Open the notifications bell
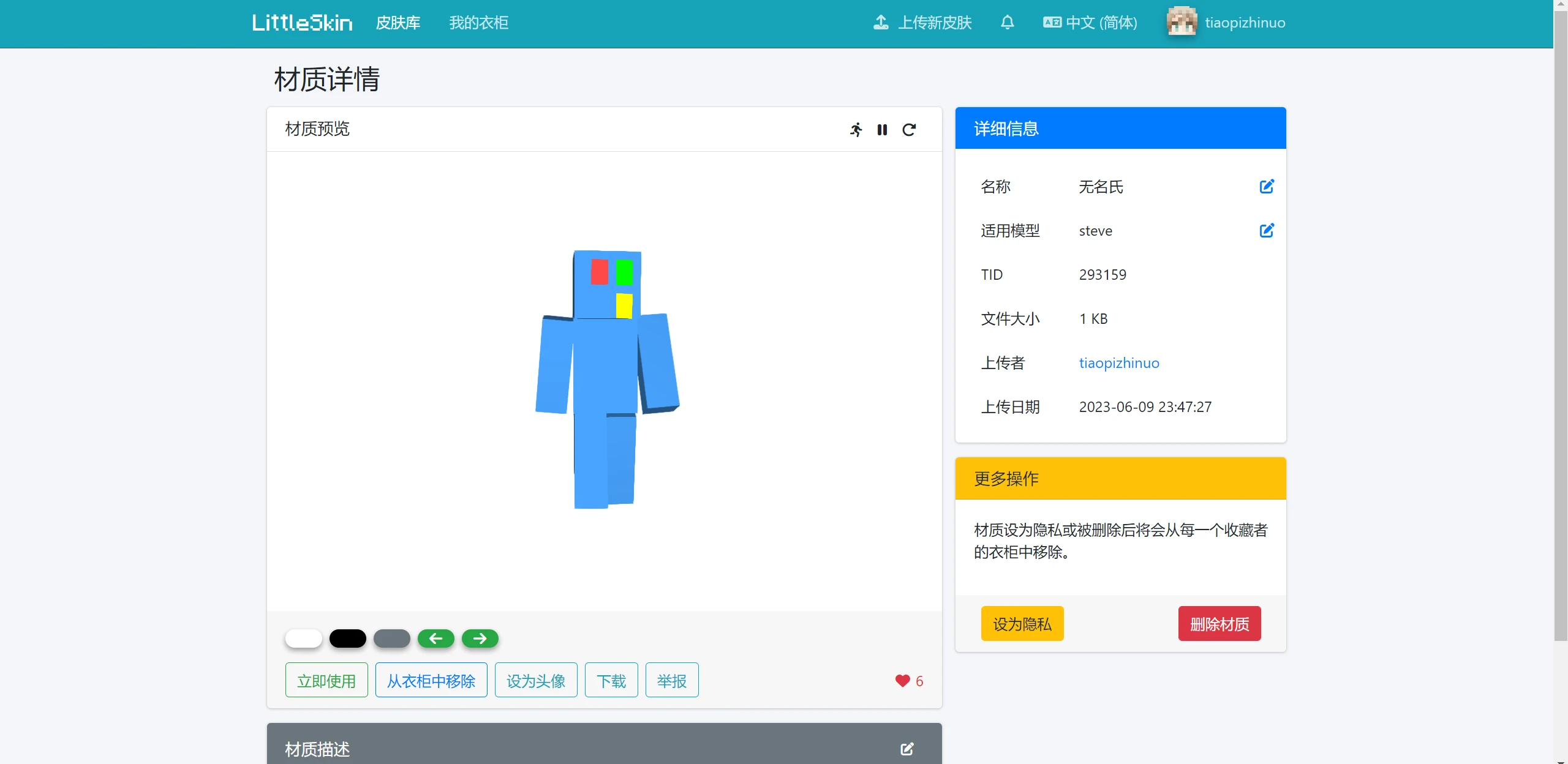The image size is (1568, 764). pyautogui.click(x=1008, y=23)
